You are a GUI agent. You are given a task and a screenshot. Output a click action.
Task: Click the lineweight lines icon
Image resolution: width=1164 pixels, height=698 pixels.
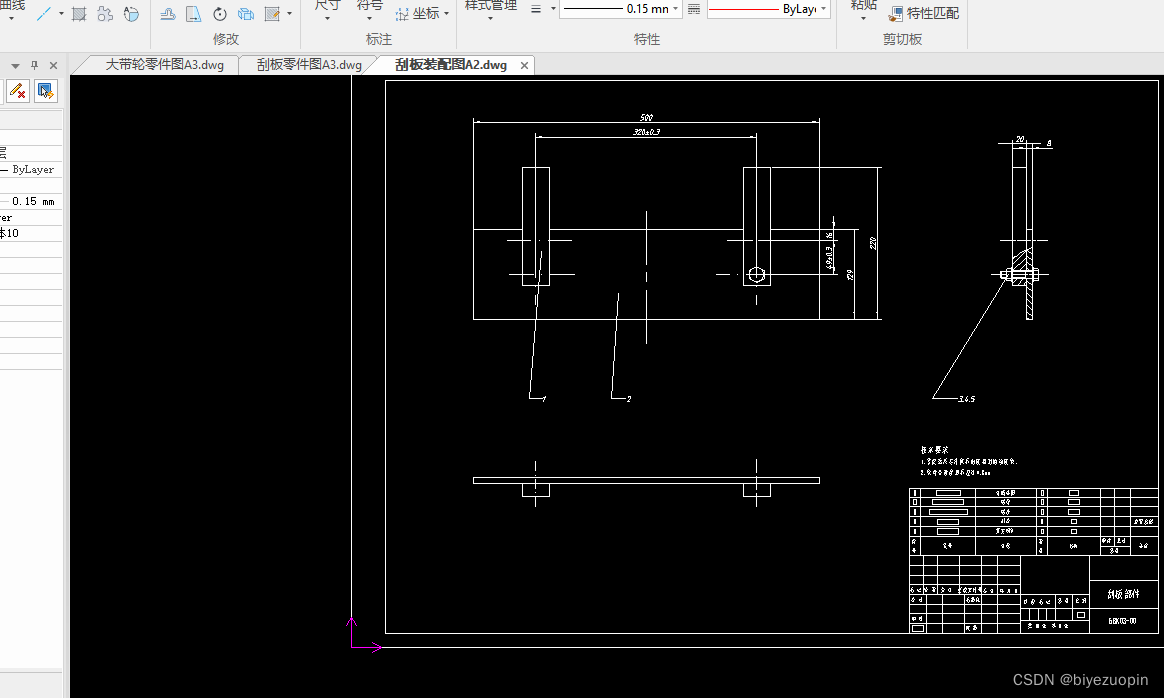point(536,9)
